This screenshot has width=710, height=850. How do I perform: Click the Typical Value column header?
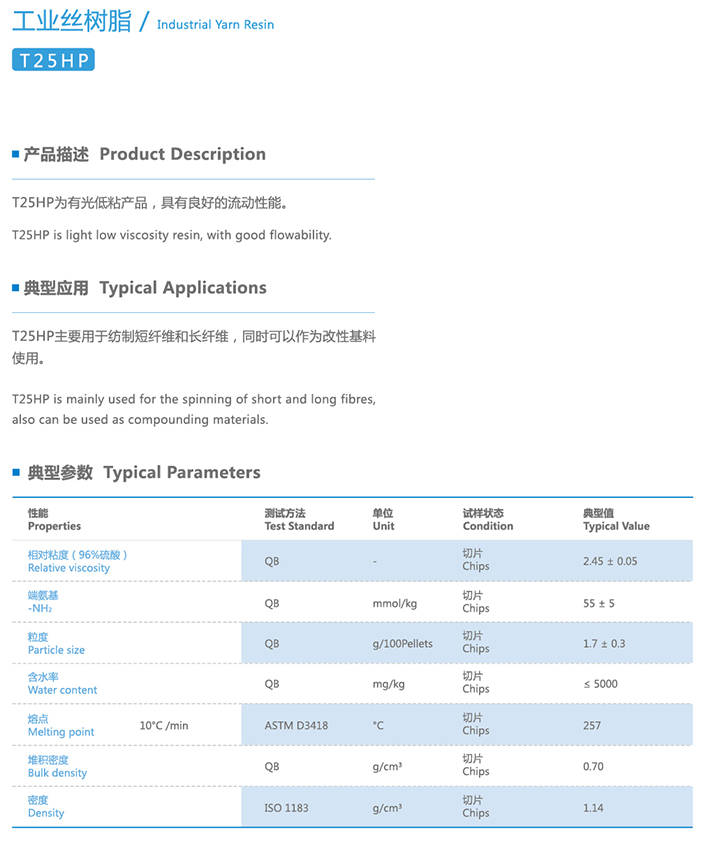[x=616, y=526]
